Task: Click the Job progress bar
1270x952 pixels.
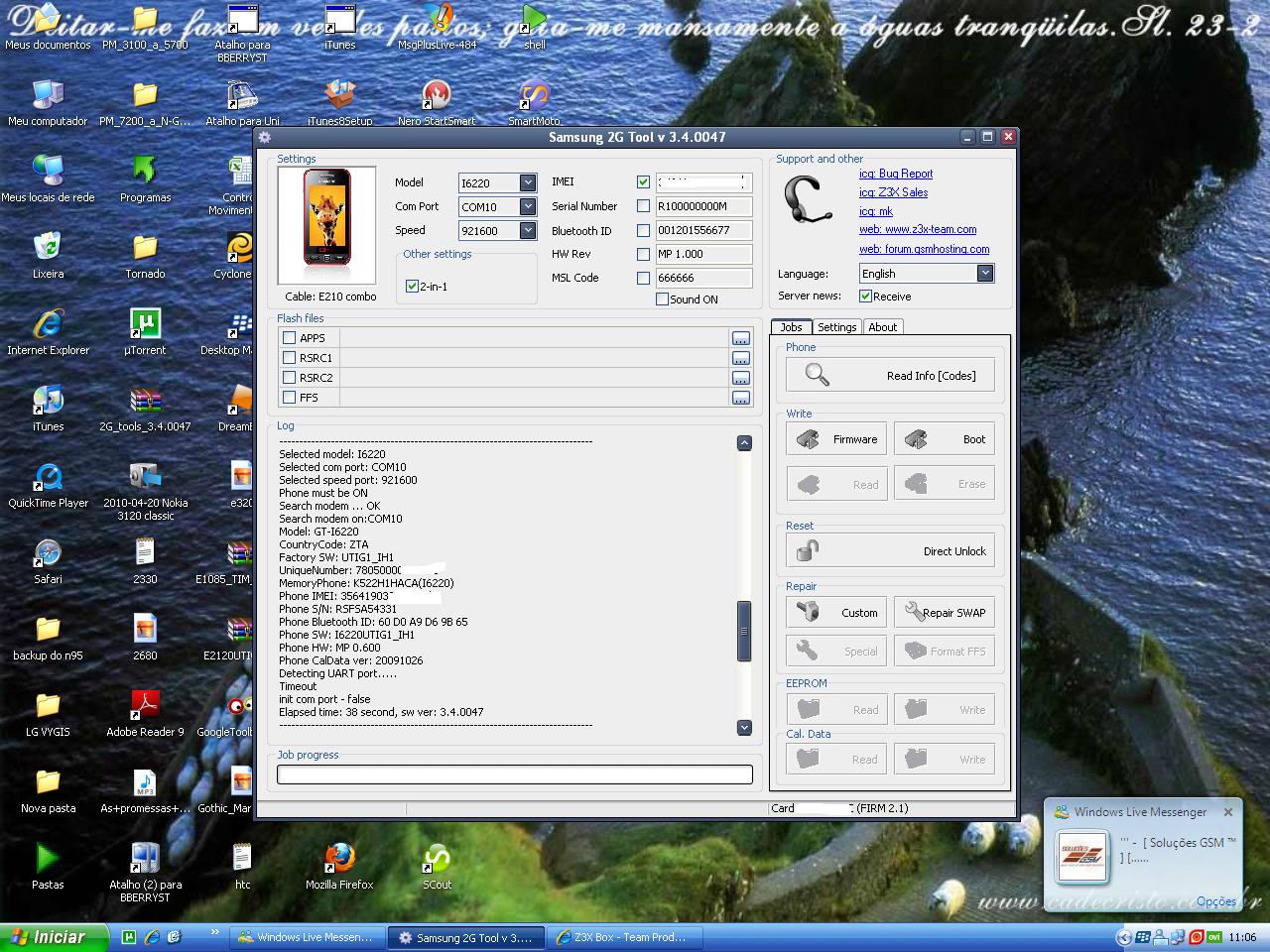Action: pos(514,774)
